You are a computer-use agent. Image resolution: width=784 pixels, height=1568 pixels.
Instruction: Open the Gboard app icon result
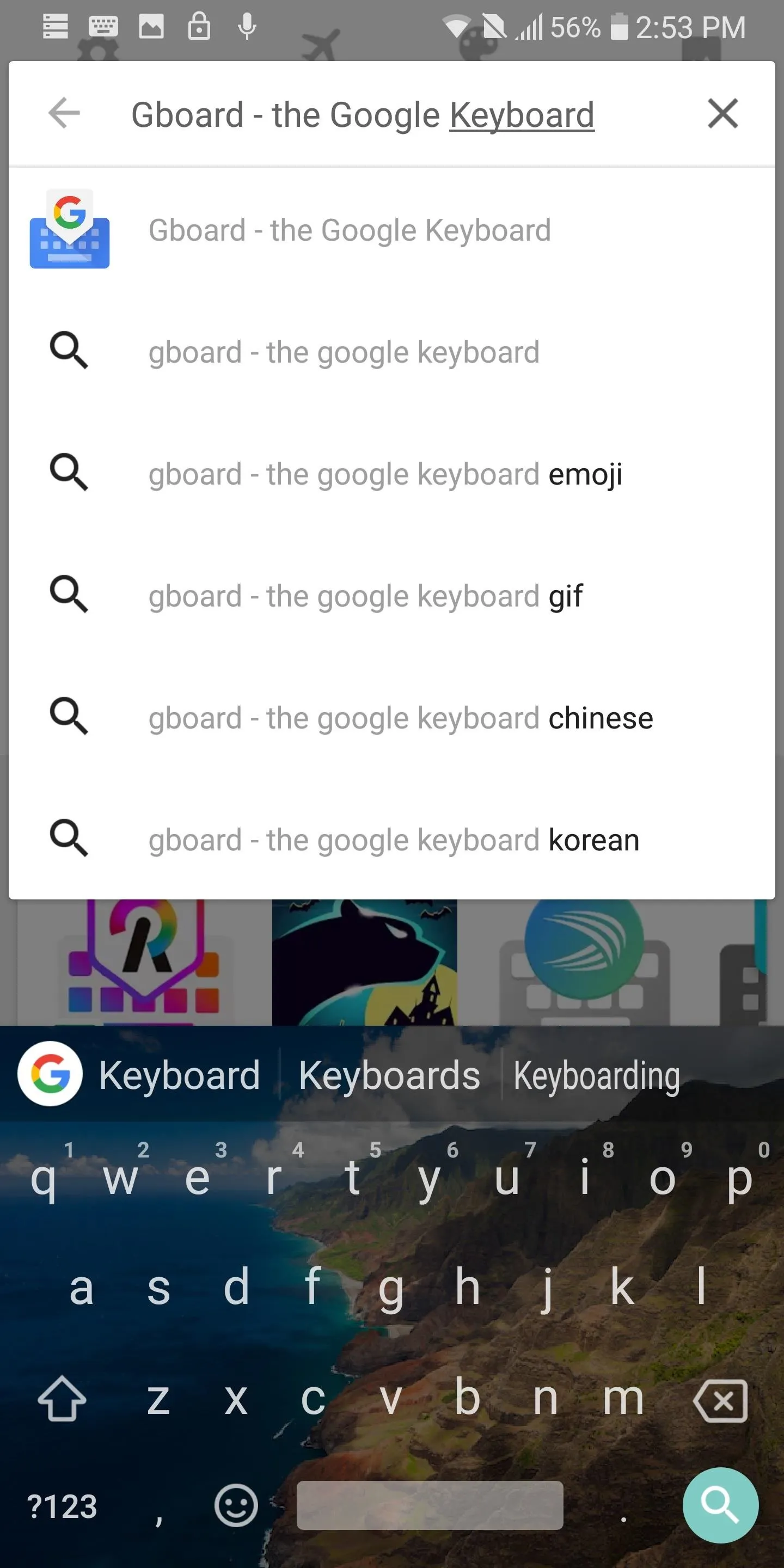pyautogui.click(x=69, y=229)
